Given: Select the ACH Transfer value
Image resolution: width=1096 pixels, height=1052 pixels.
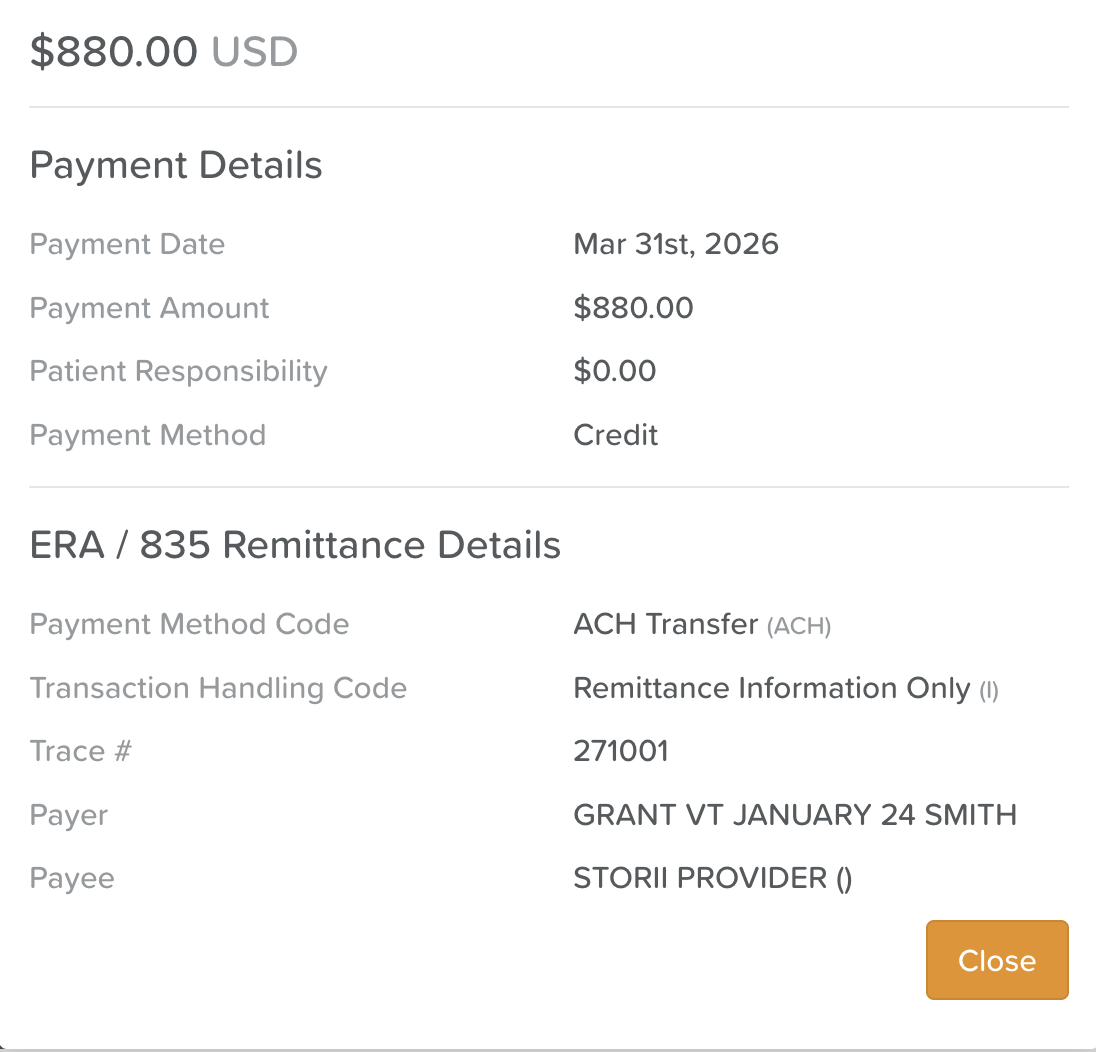Looking at the screenshot, I should click(665, 624).
